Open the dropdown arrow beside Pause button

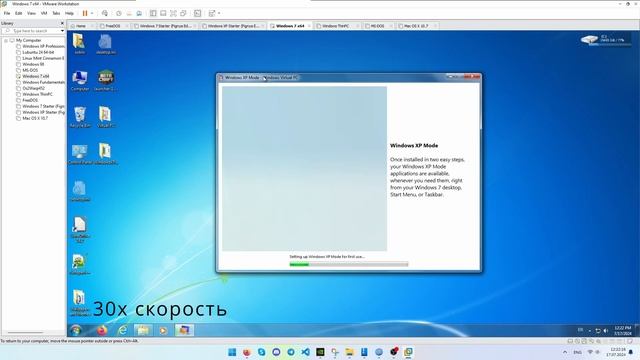(92, 13)
